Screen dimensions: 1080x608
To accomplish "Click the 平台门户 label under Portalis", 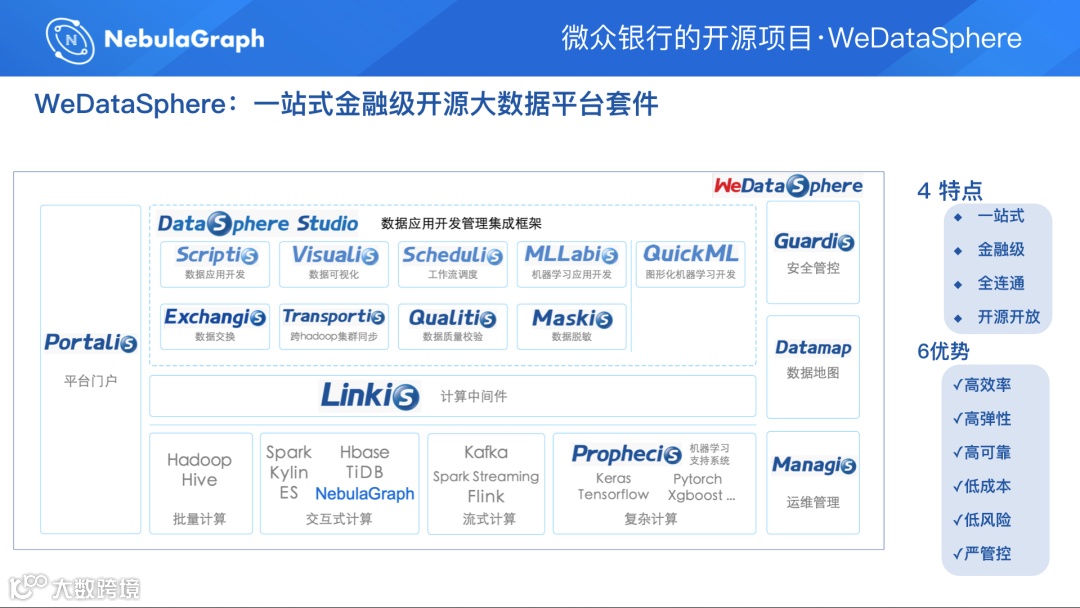I will coord(90,381).
